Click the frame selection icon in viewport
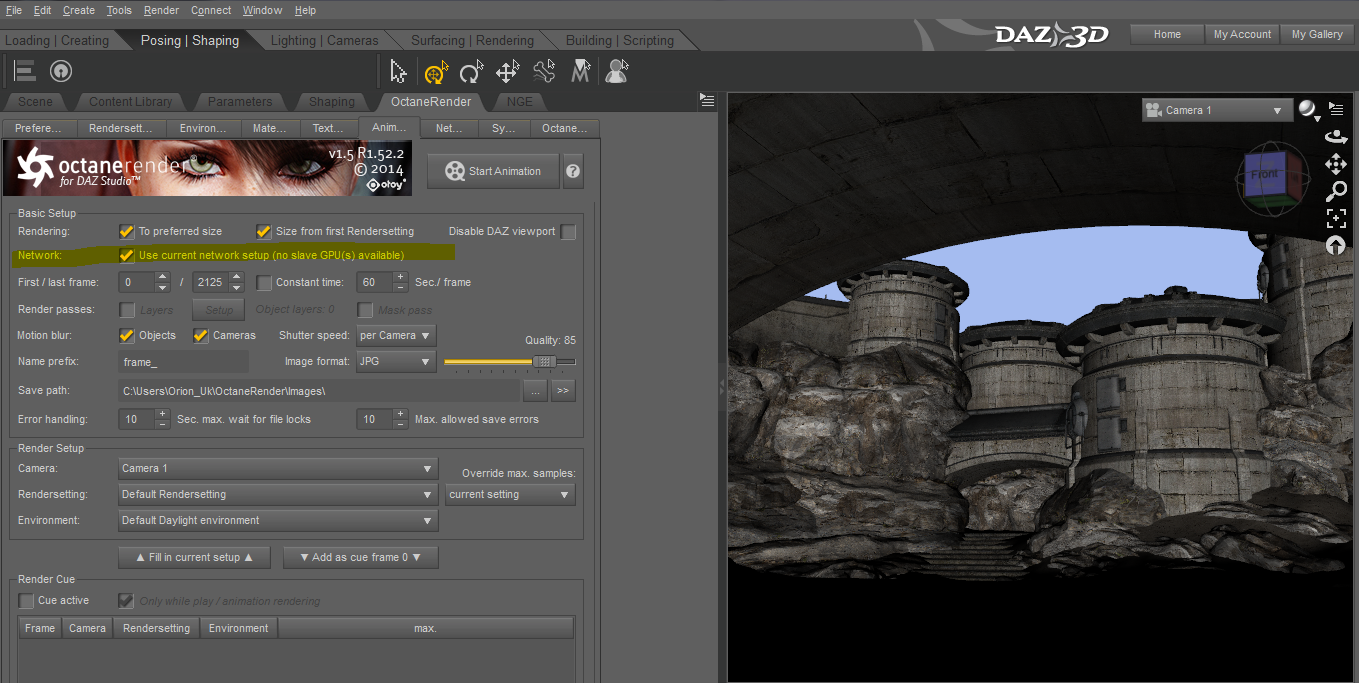This screenshot has height=683, width=1359. [x=1336, y=218]
